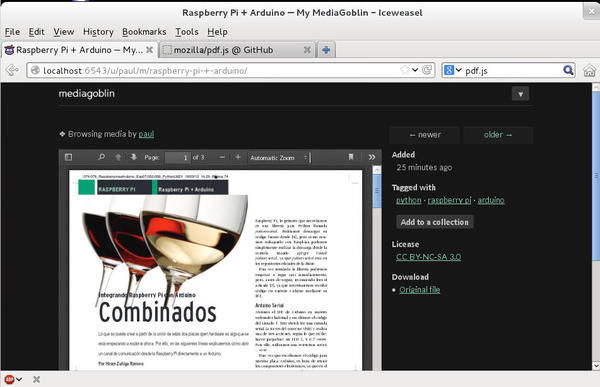Toggle the PDF viewer sidebar
Image resolution: width=600 pixels, height=387 pixels.
68,157
